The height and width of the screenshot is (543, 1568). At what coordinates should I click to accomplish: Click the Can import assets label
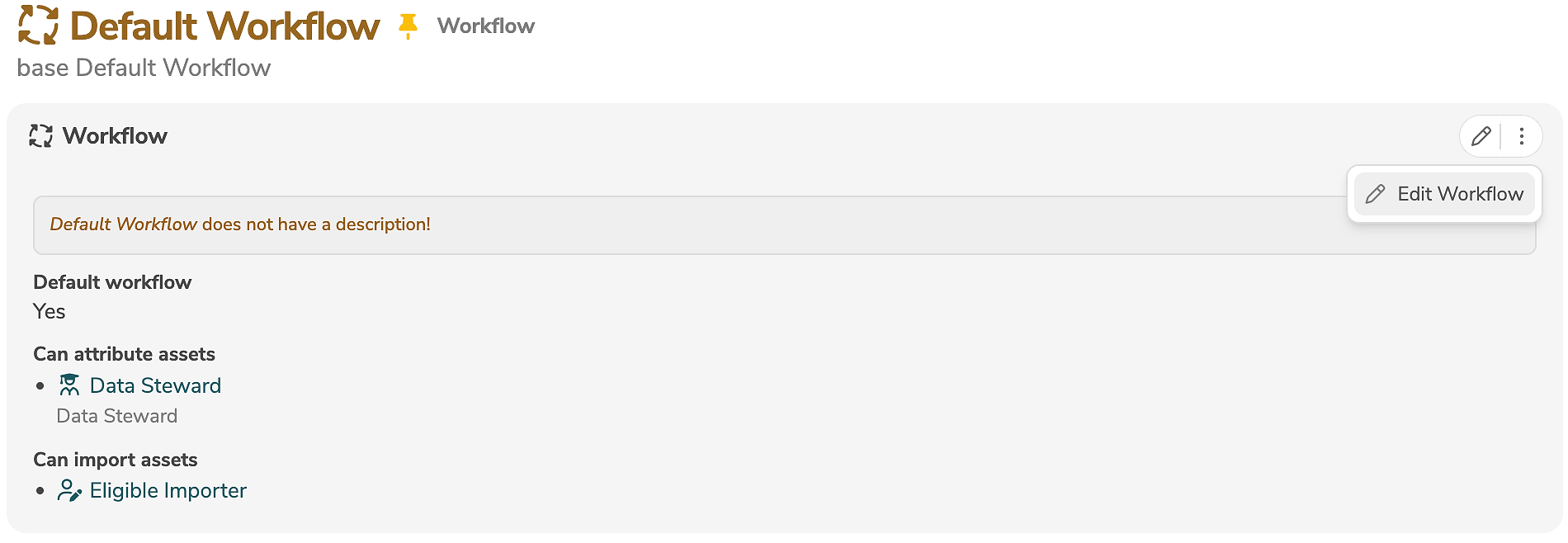pyautogui.click(x=116, y=460)
